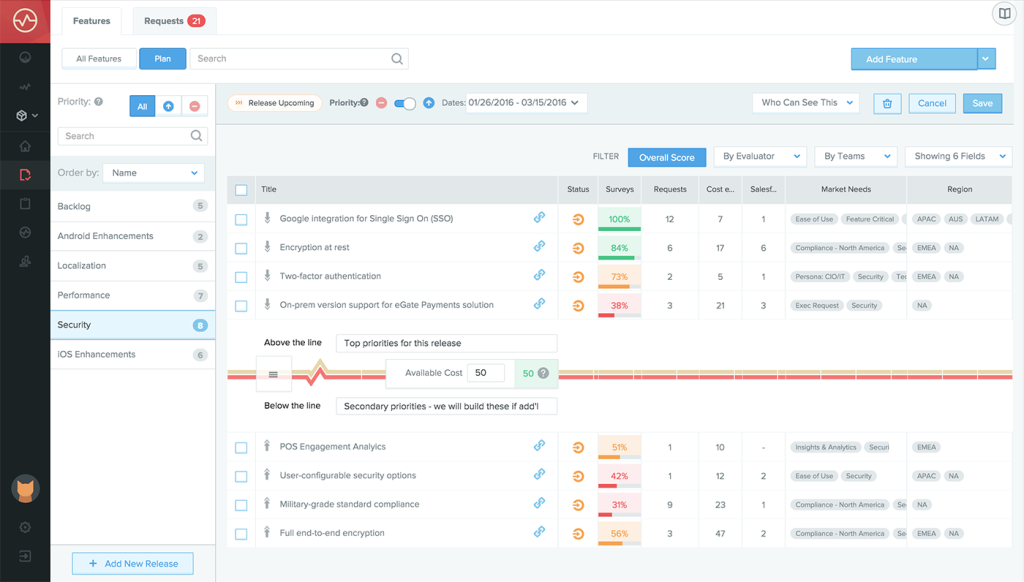Toggle the Priority switch in release toolbar

405,103
